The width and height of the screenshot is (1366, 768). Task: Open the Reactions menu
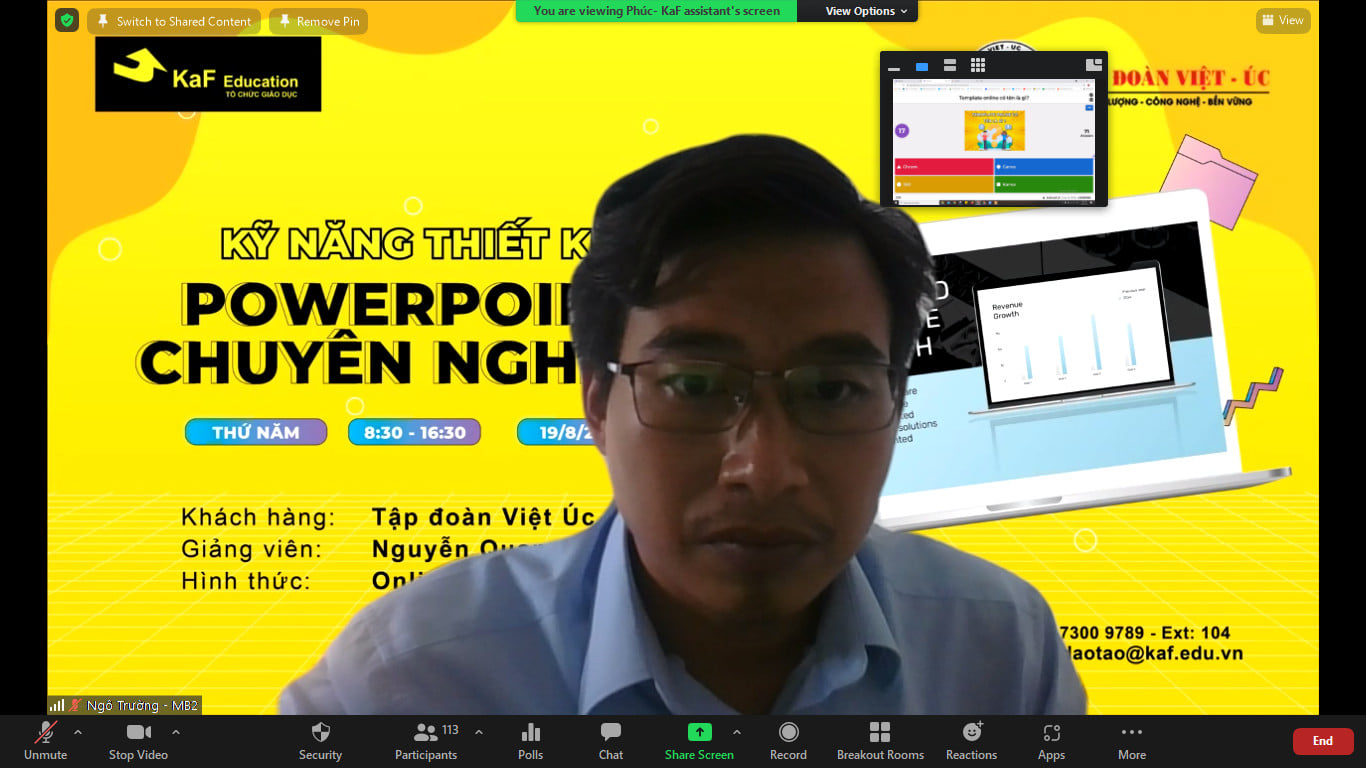971,742
